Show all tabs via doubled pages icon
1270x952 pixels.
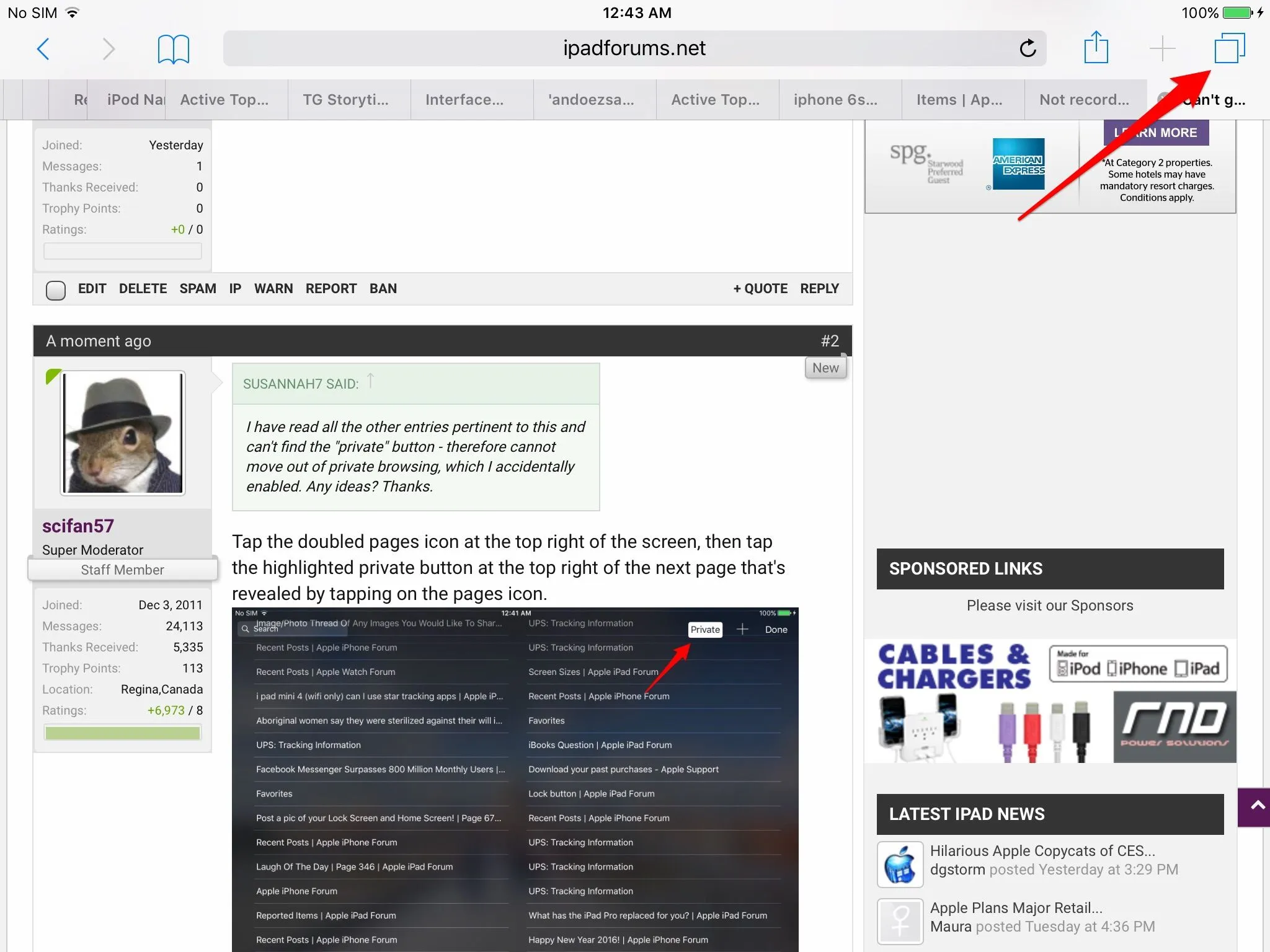1229,48
